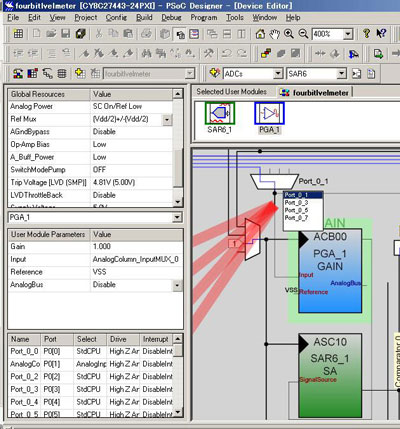Select the hand pan tool
Image resolution: width=400 pixels, height=429 pixels.
tap(274, 34)
